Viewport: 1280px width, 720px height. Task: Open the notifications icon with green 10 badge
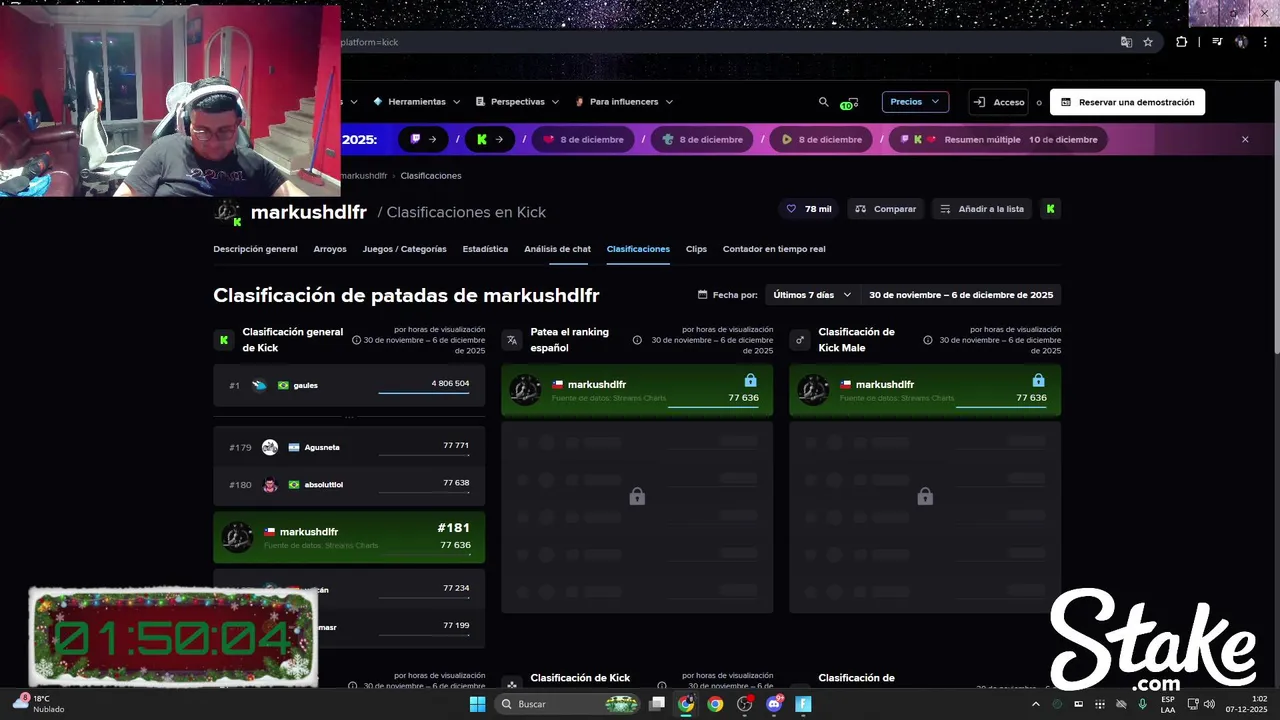coord(849,103)
